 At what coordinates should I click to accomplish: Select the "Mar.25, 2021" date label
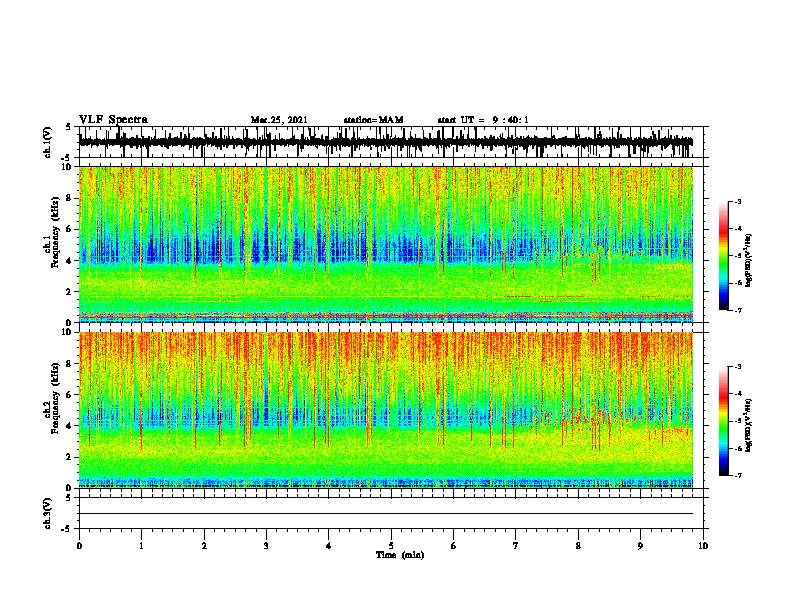pos(279,120)
